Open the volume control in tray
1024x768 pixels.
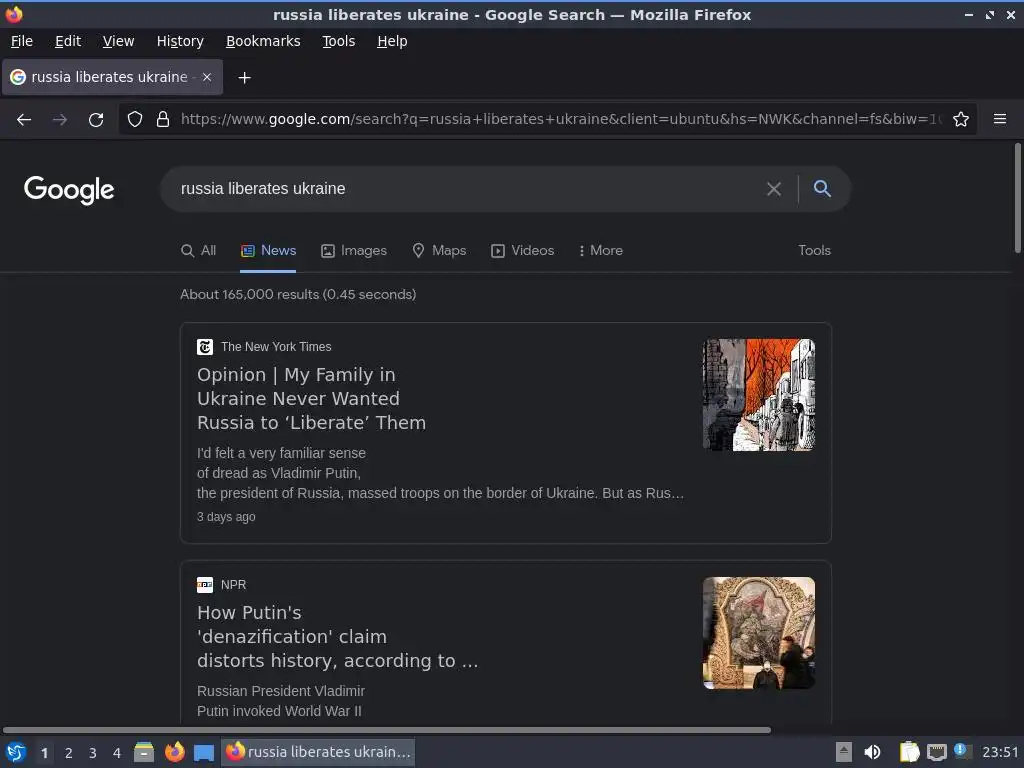[872, 752]
